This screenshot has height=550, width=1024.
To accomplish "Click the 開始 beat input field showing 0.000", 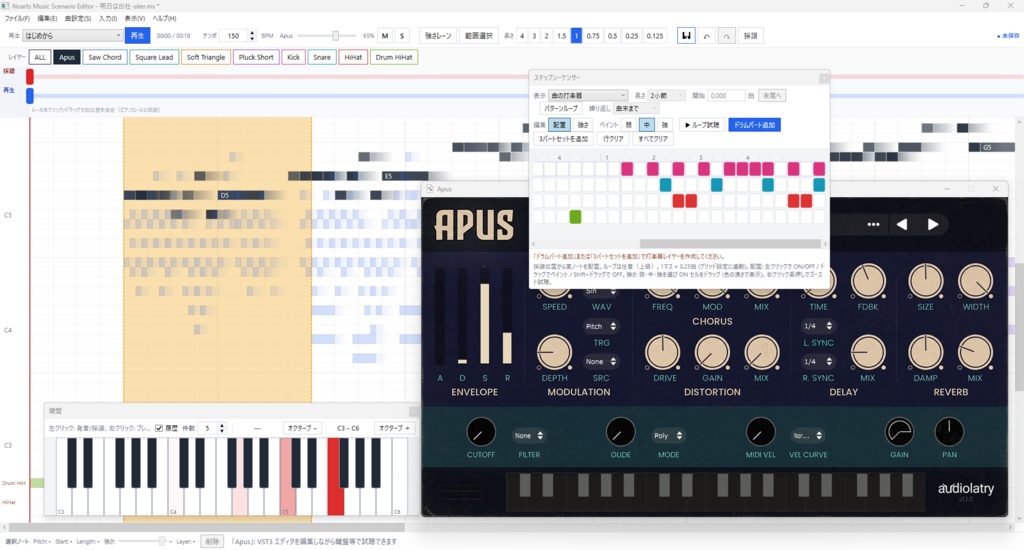I will [x=726, y=95].
